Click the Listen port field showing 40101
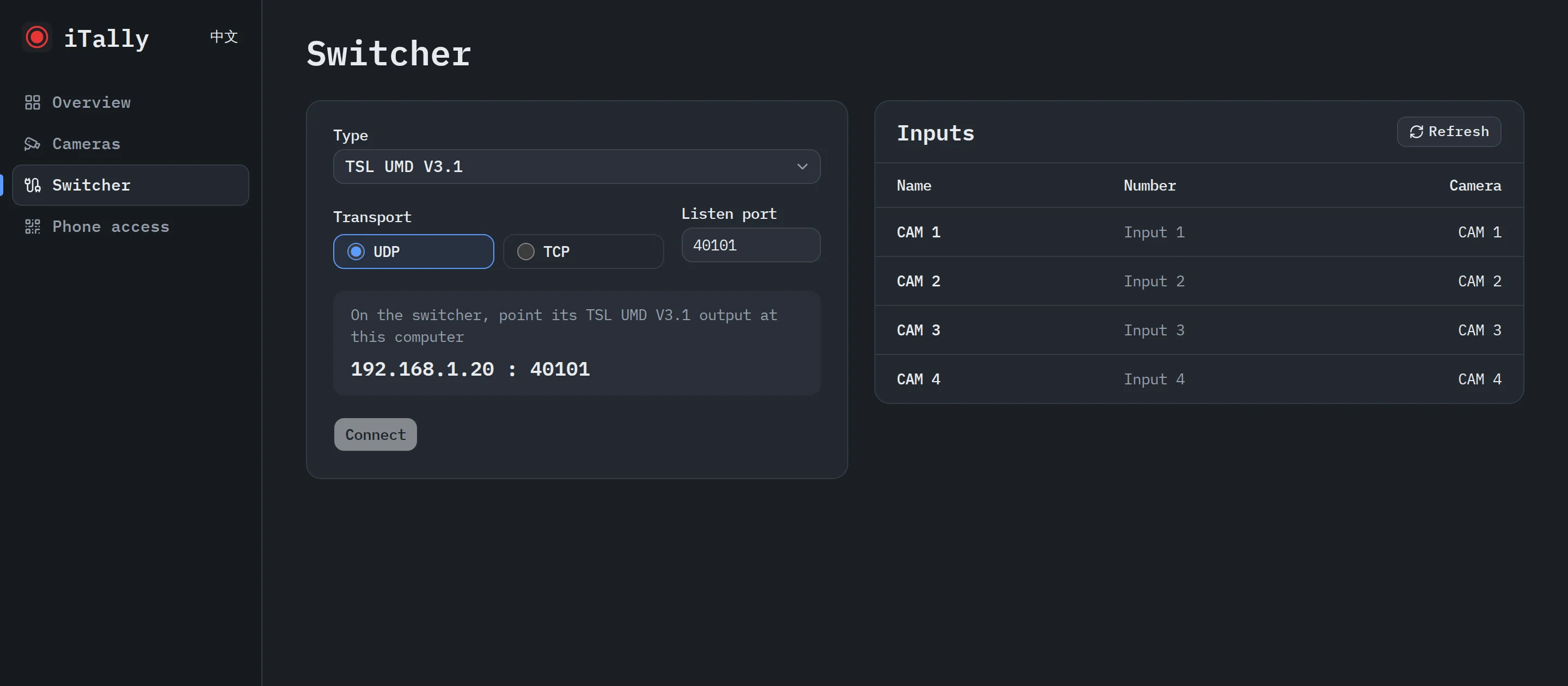This screenshot has width=1568, height=686. [751, 246]
